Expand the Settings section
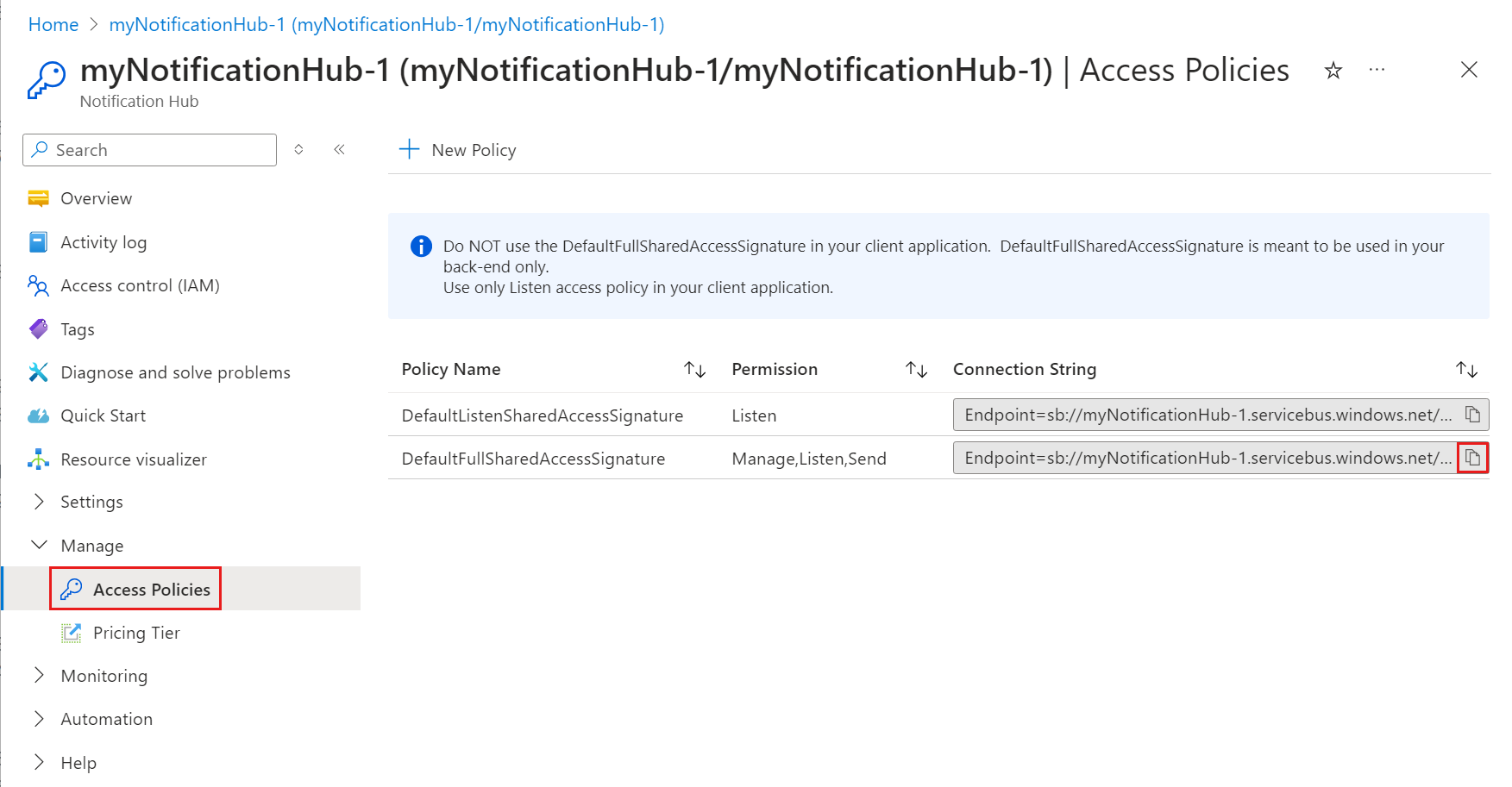 pyautogui.click(x=40, y=502)
